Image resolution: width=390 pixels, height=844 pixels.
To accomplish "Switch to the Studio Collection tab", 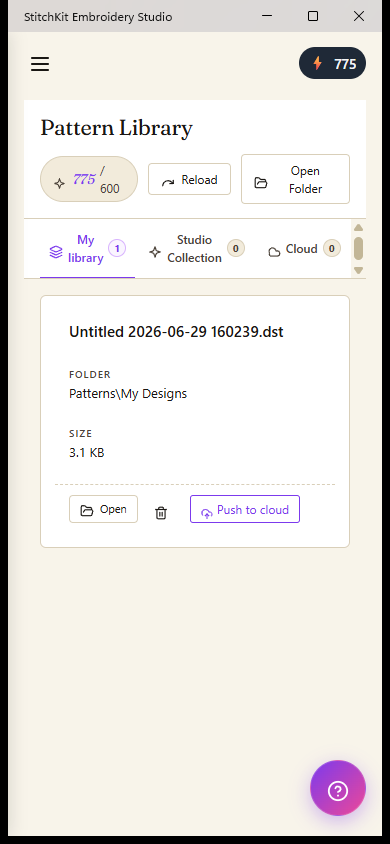I will coord(196,249).
